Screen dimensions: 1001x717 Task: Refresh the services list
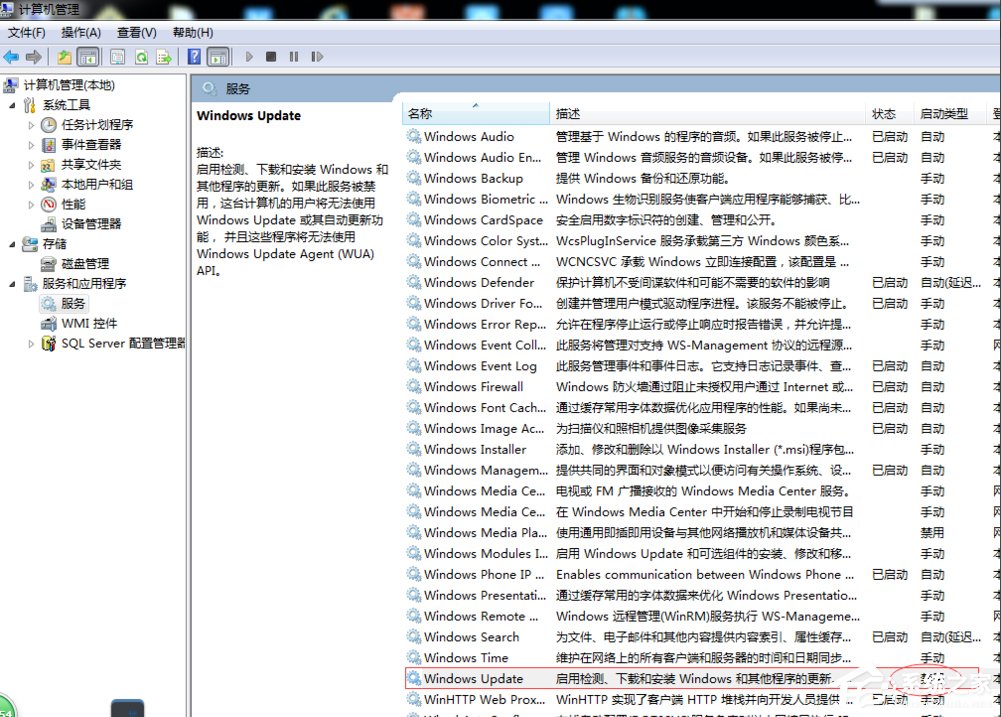(x=141, y=57)
